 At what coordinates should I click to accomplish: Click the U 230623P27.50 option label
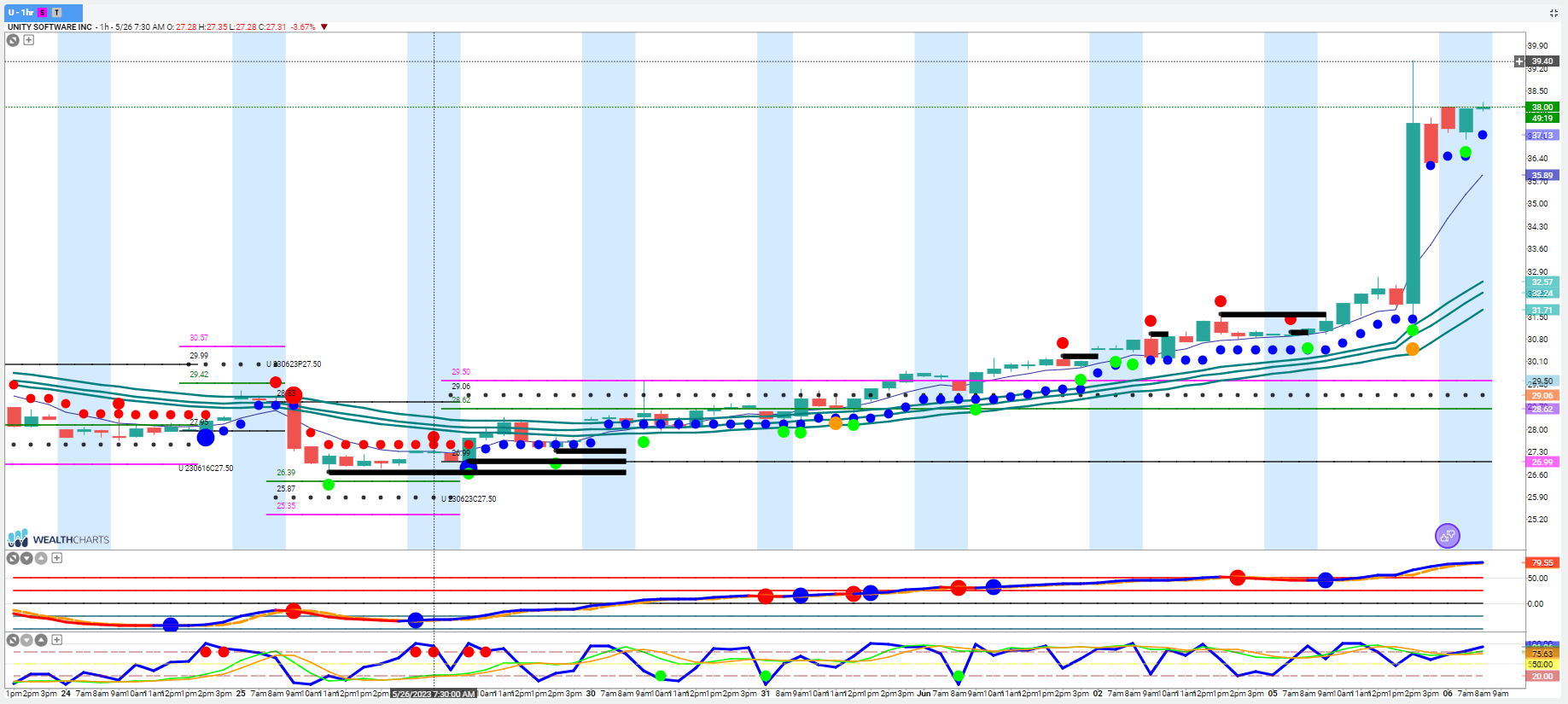coord(294,364)
